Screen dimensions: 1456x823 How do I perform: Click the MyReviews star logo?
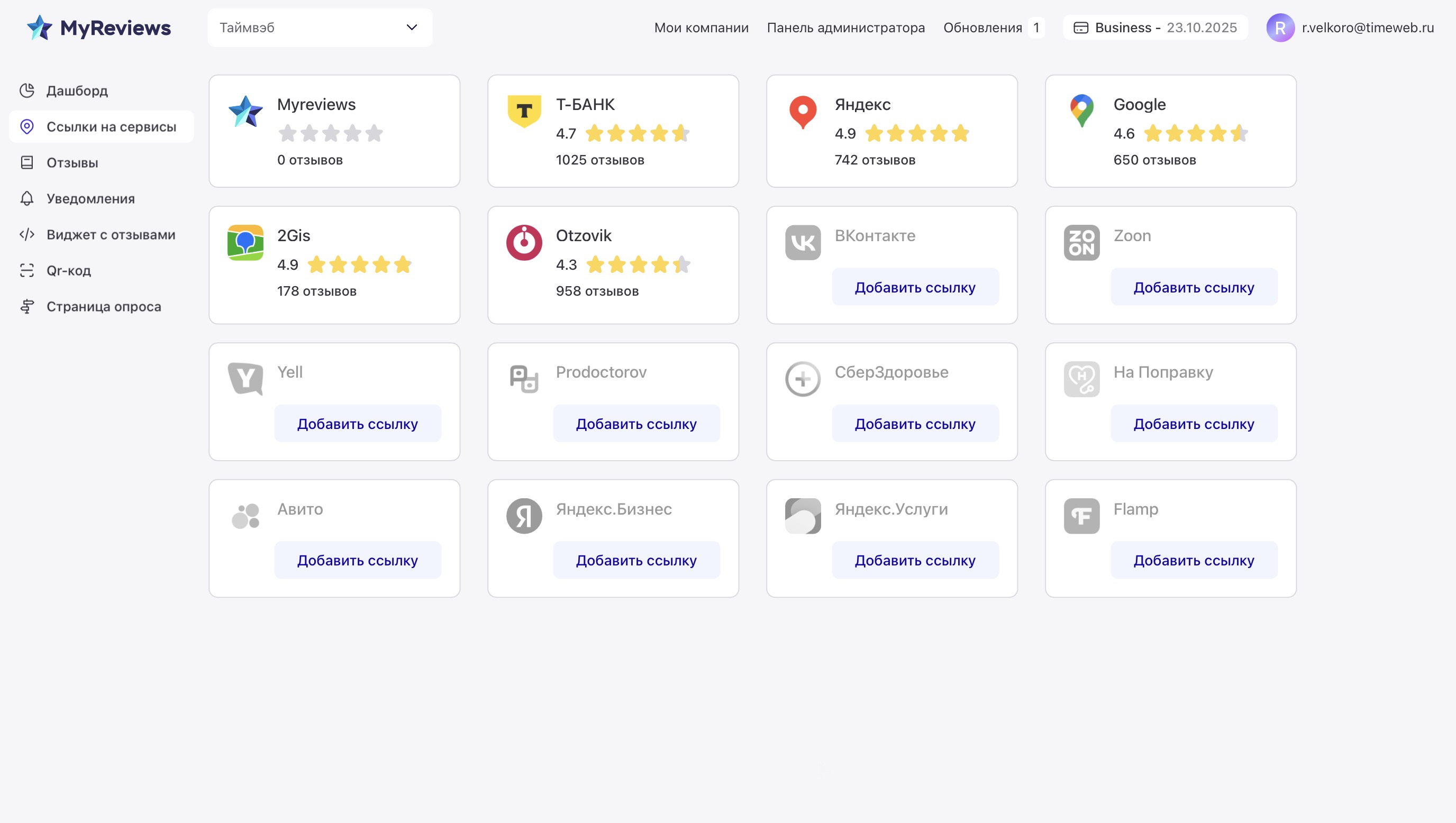[40, 26]
